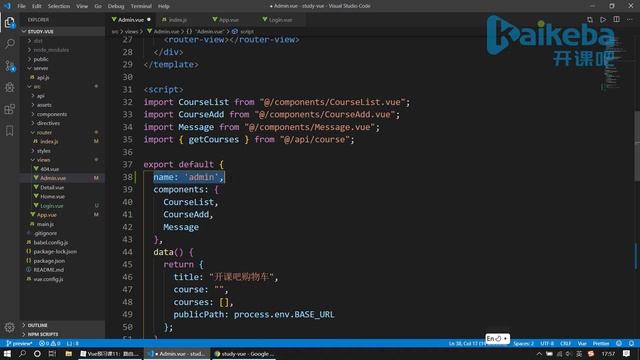Screen dimensions: 640x360
Task: Expand the directives folder
Action: pyautogui.click(x=62, y=123)
